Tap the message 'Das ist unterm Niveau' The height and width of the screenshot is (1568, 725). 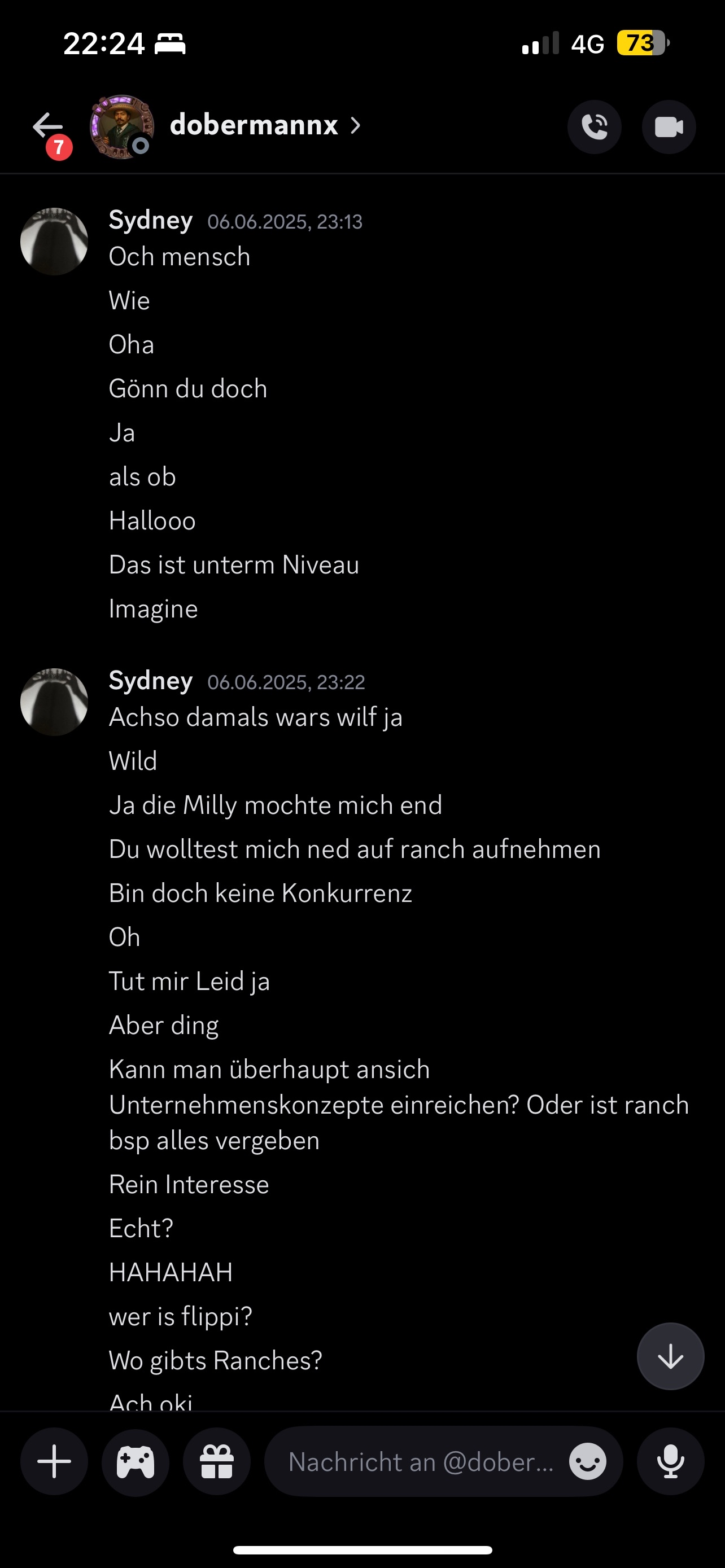[234, 565]
